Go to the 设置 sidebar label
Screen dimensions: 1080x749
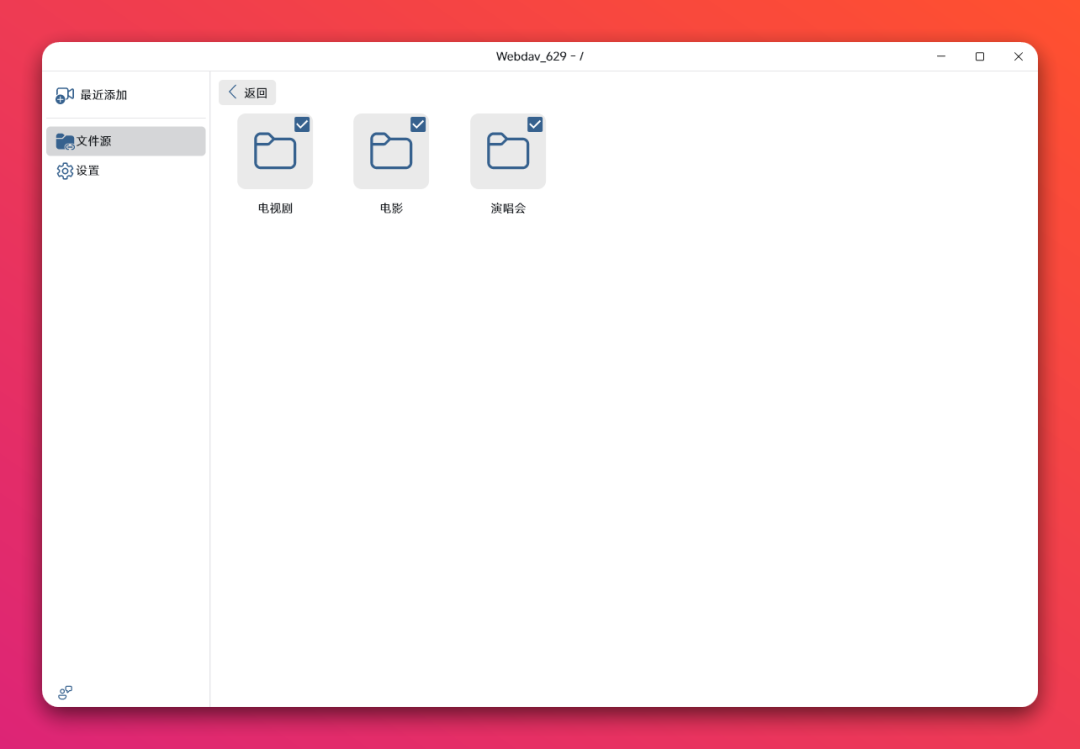click(x=88, y=171)
